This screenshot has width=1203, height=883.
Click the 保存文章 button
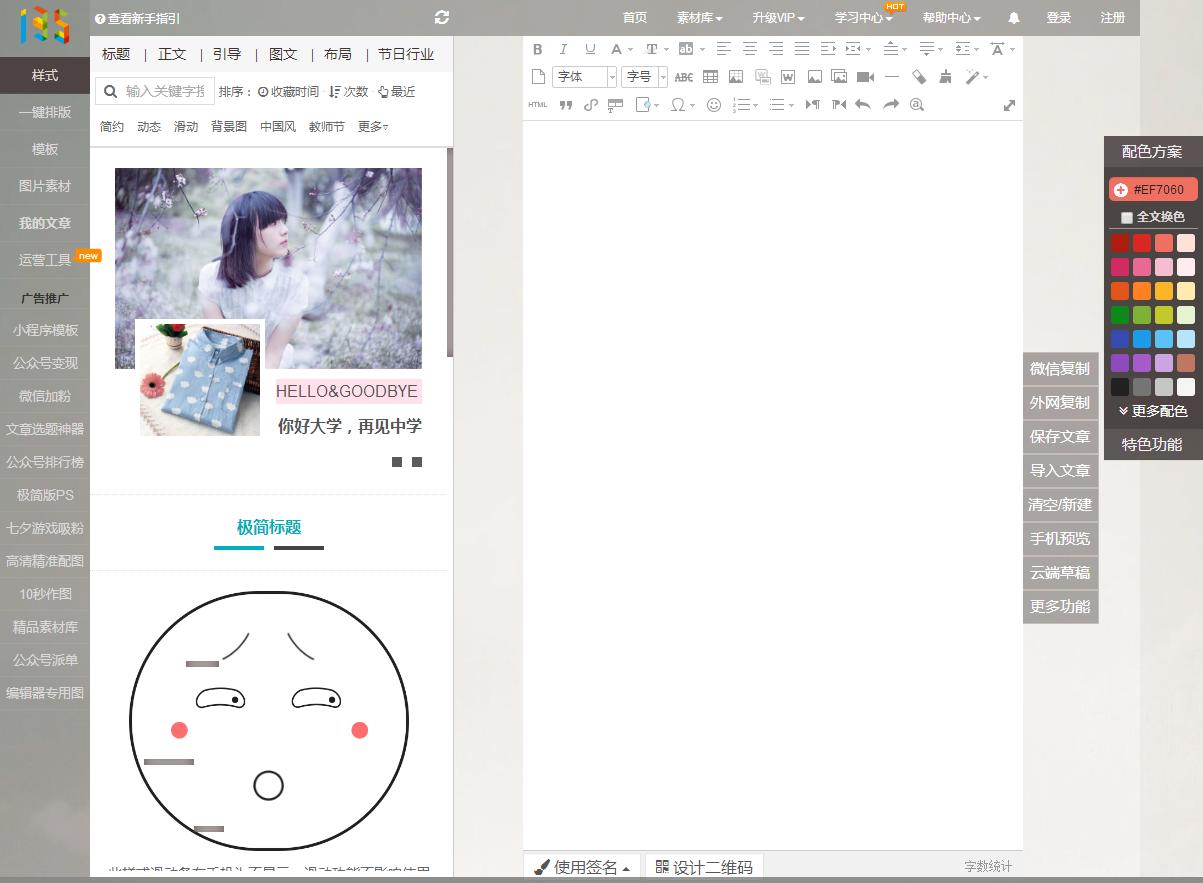click(x=1059, y=437)
